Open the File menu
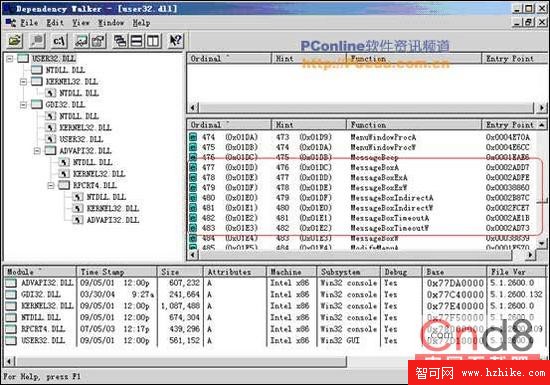The image size is (550, 385). pyautogui.click(x=29, y=23)
